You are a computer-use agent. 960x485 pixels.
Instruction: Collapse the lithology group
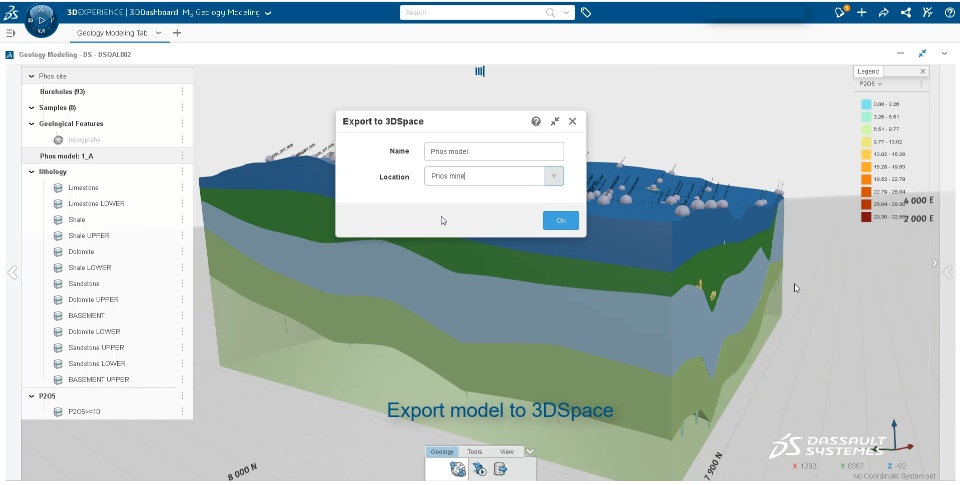(x=31, y=172)
